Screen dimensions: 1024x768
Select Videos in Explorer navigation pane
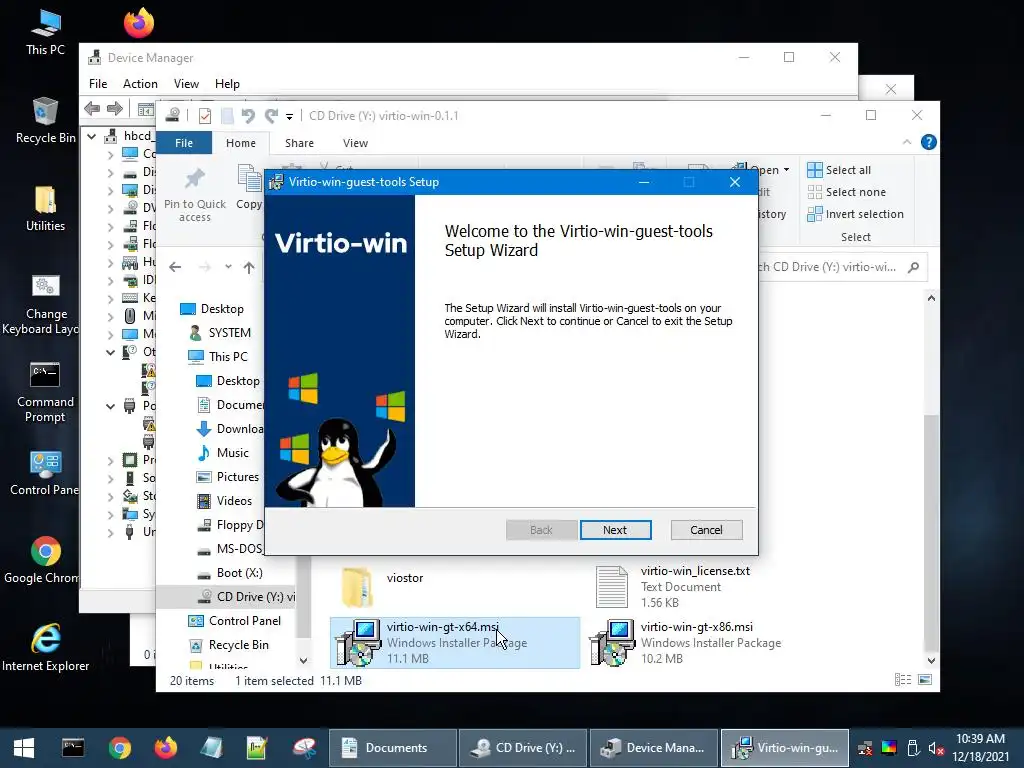[225, 501]
